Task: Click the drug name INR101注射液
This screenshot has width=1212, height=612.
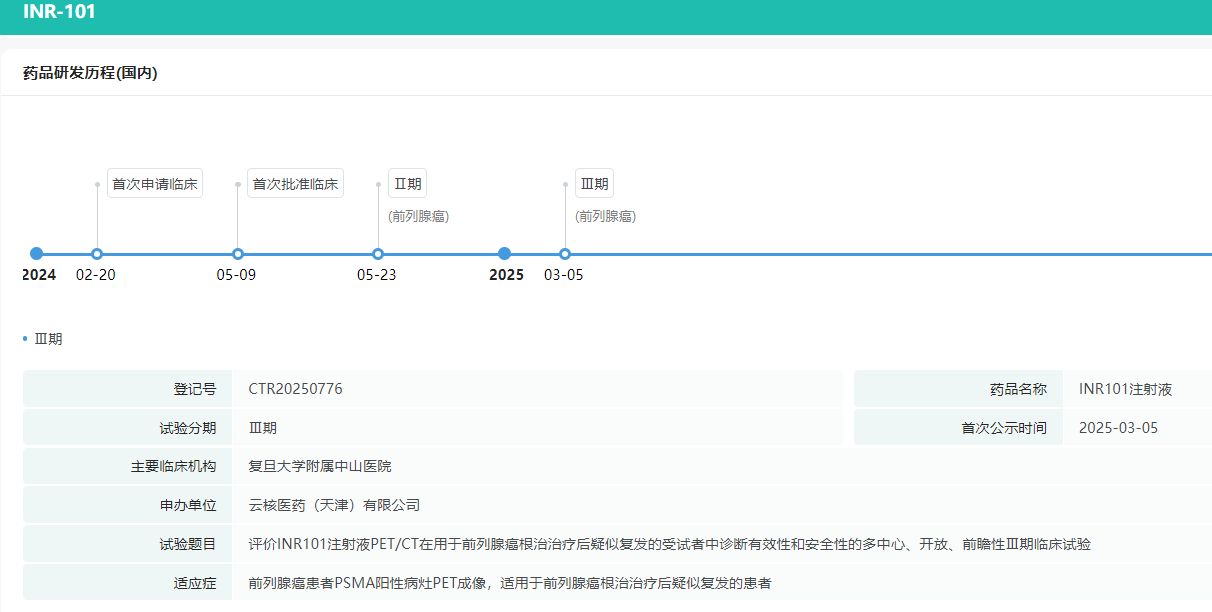Action: (1125, 389)
